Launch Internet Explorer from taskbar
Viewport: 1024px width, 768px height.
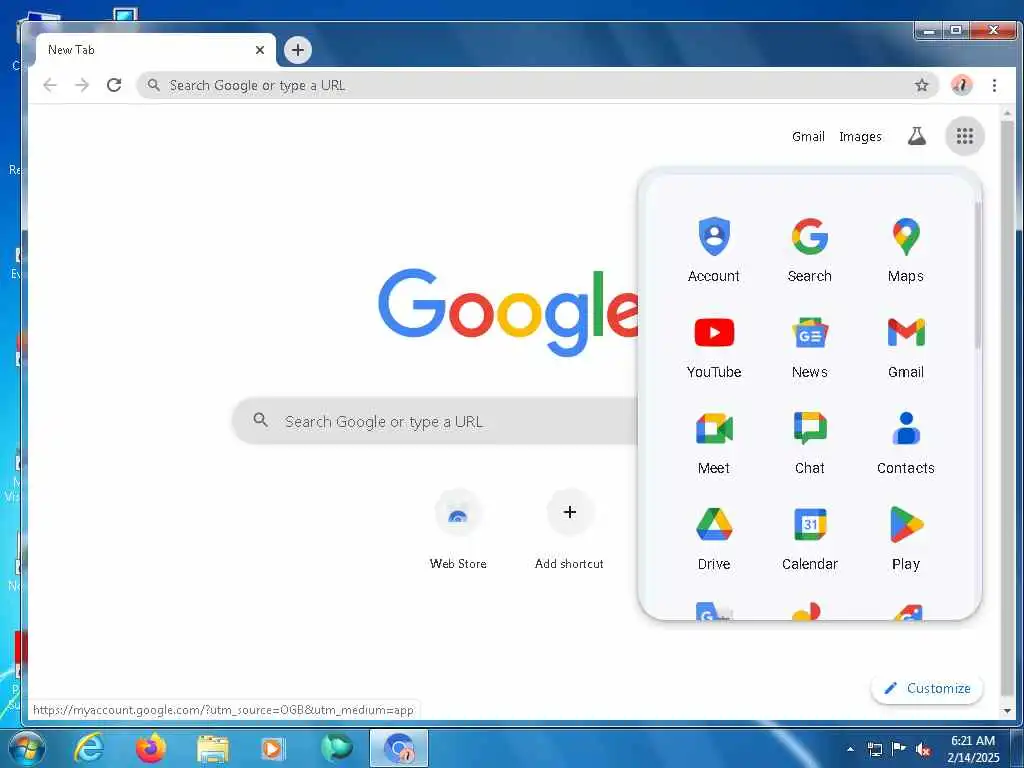[89, 748]
